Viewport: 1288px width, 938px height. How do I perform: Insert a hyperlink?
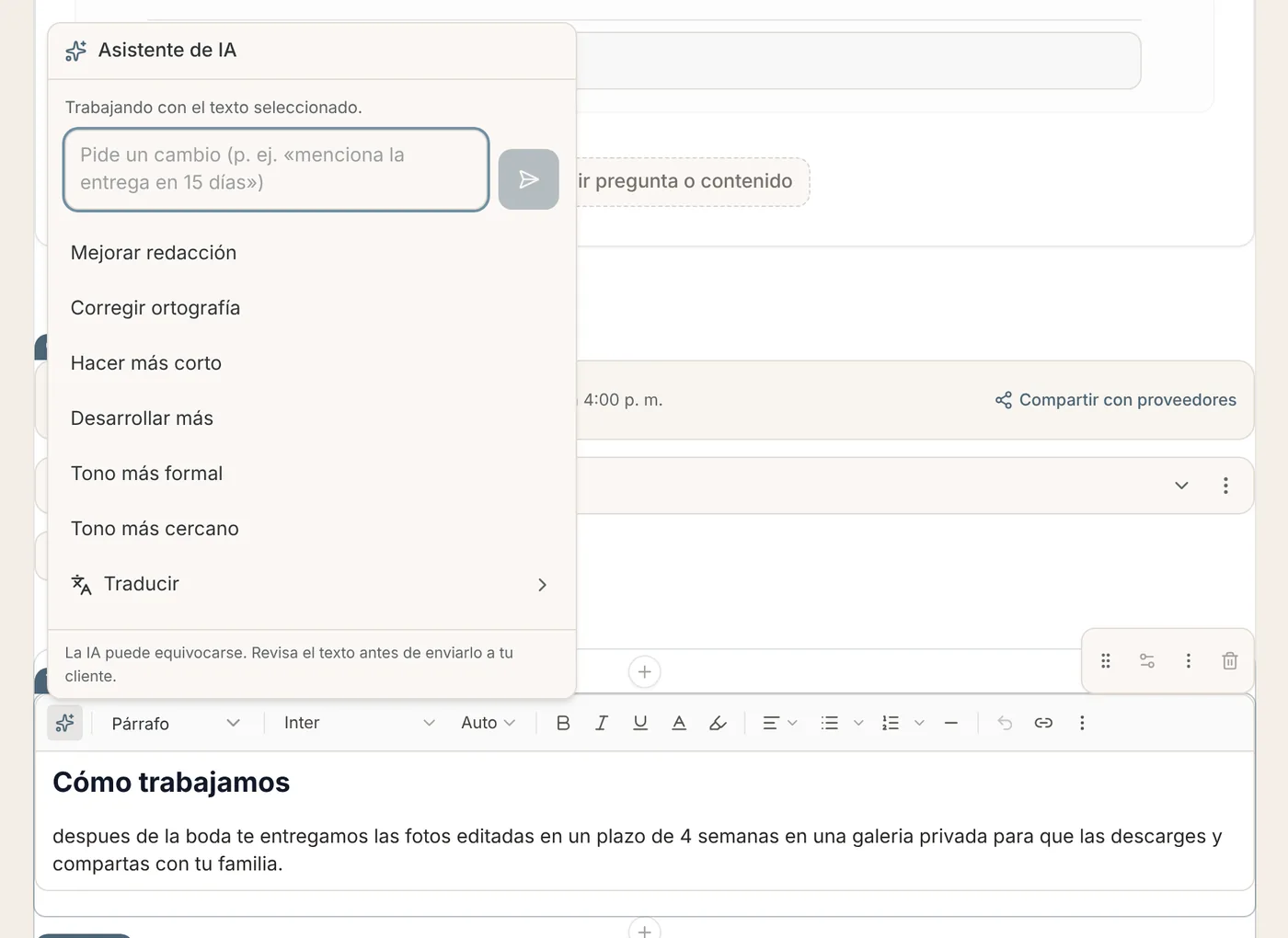tap(1043, 723)
